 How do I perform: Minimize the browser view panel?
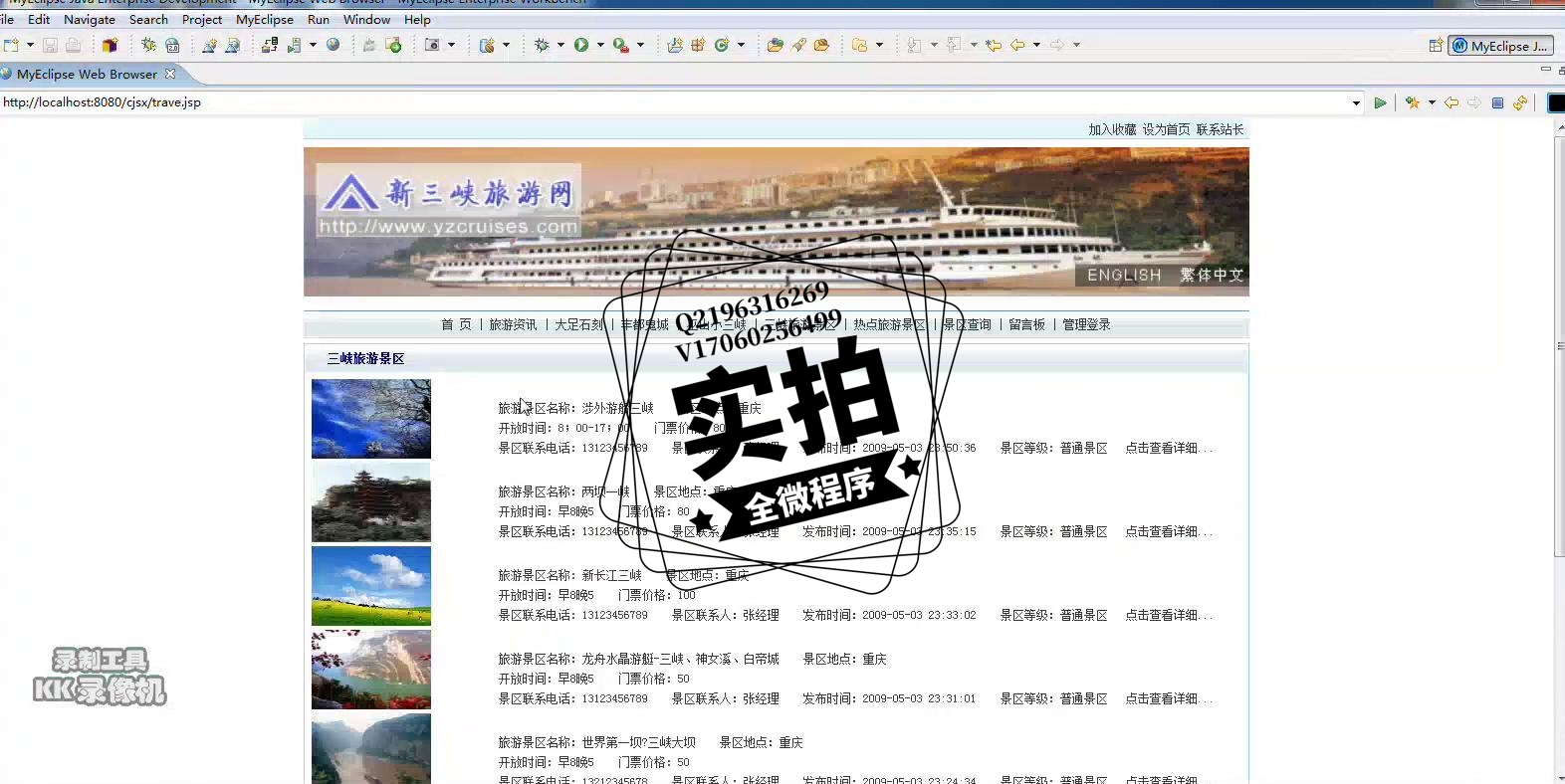1546,70
